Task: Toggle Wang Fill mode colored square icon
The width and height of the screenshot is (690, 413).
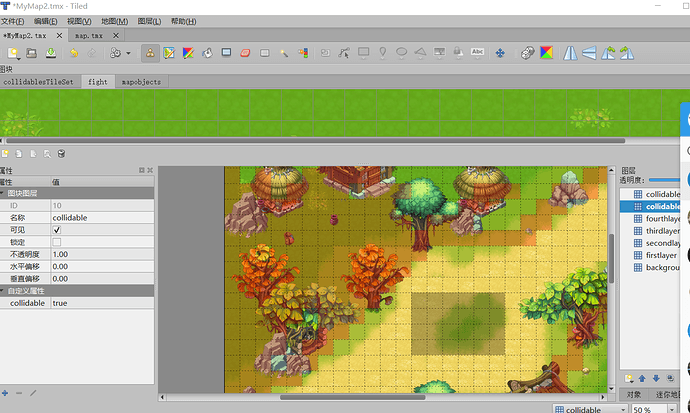Action: pyautogui.click(x=547, y=53)
